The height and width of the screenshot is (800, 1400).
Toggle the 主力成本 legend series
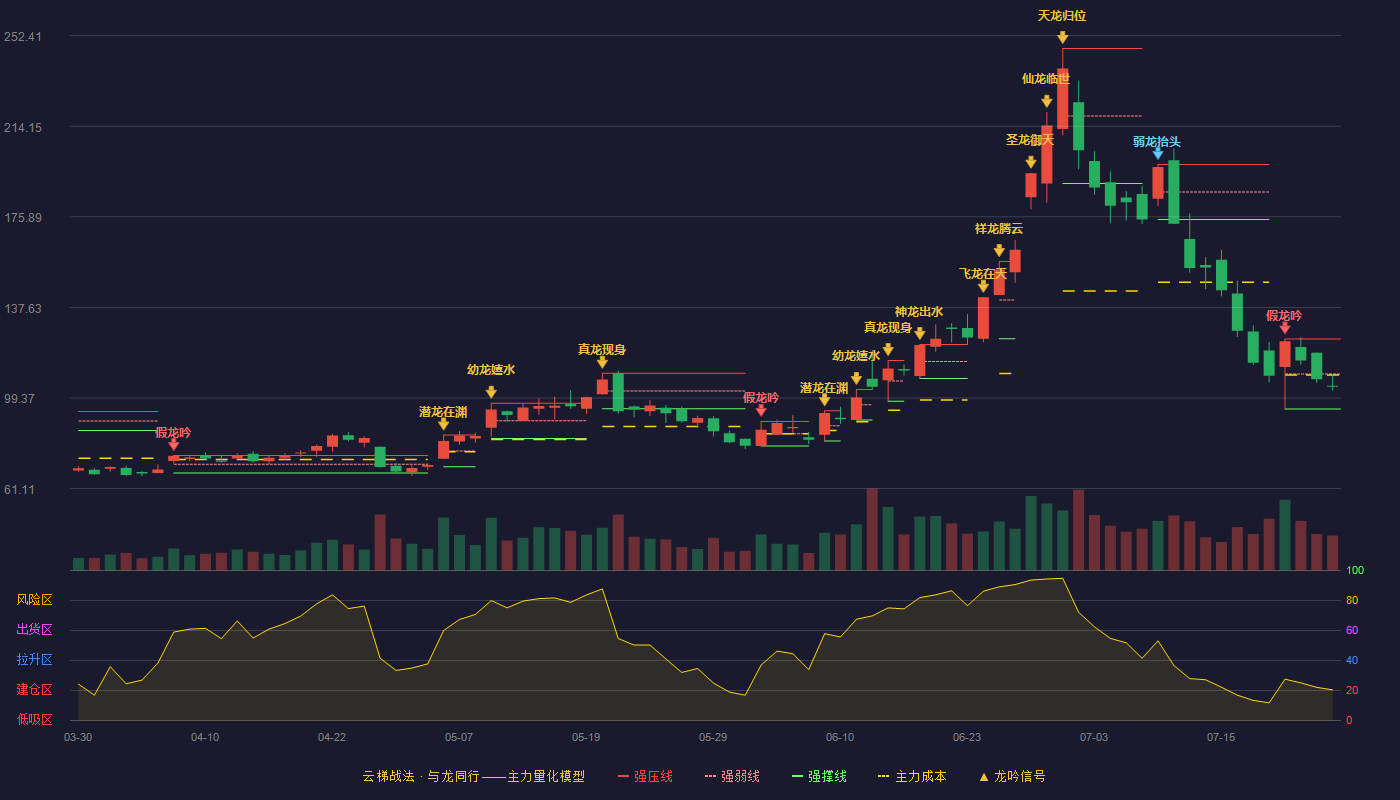pos(912,776)
